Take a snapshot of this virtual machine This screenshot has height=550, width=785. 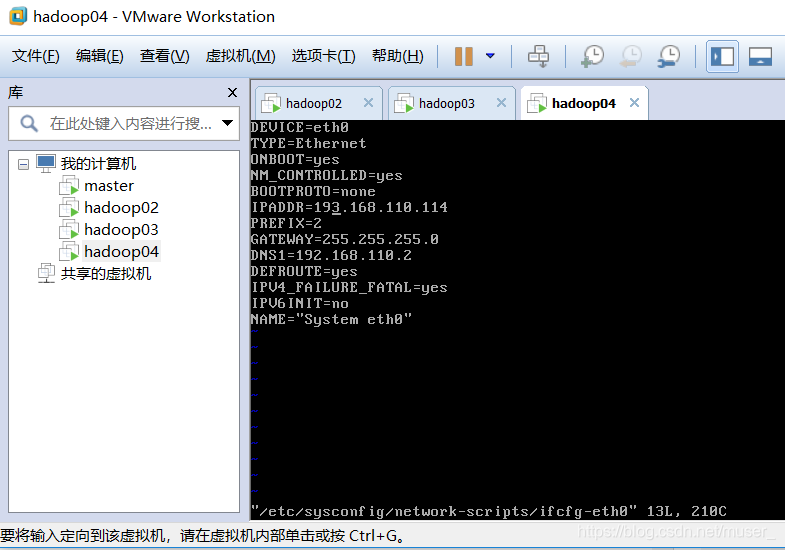click(592, 56)
